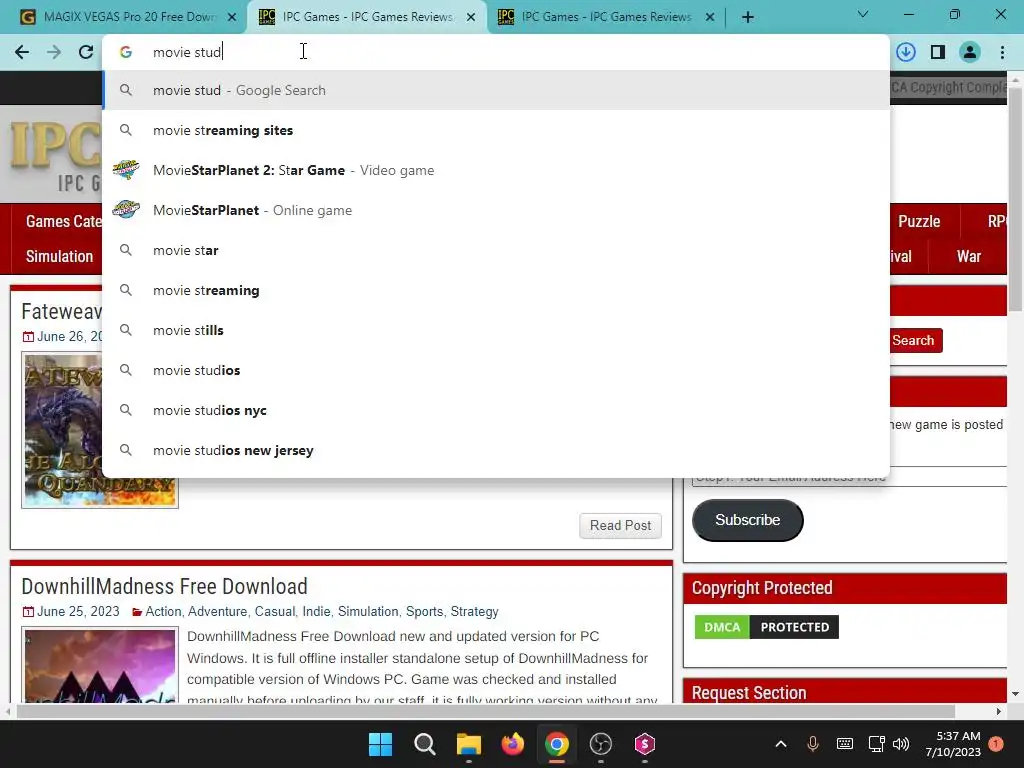Launch Firefox from the taskbar

[x=513, y=744]
